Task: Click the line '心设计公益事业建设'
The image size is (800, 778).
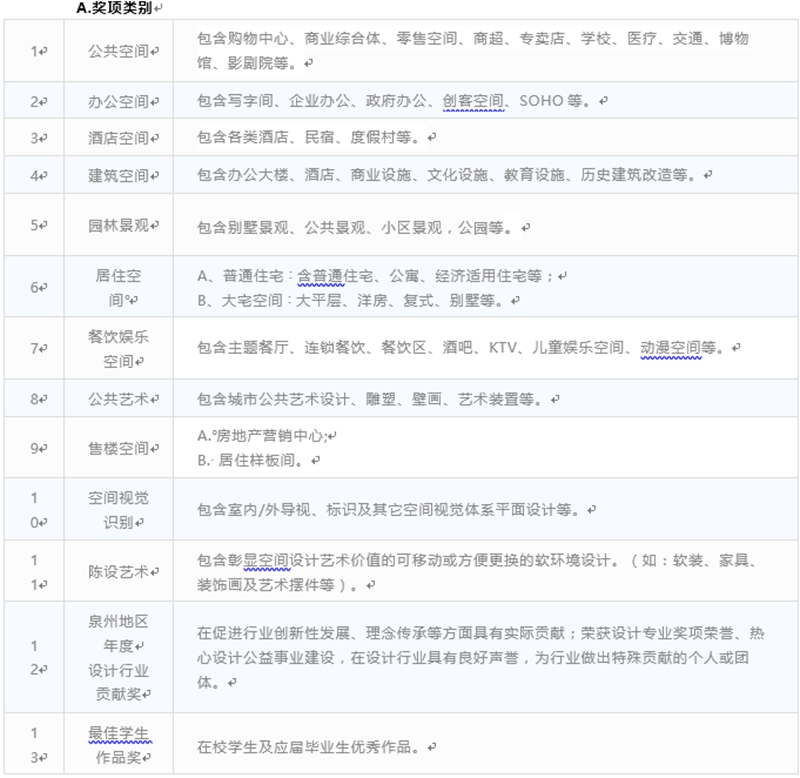Action: [473, 658]
